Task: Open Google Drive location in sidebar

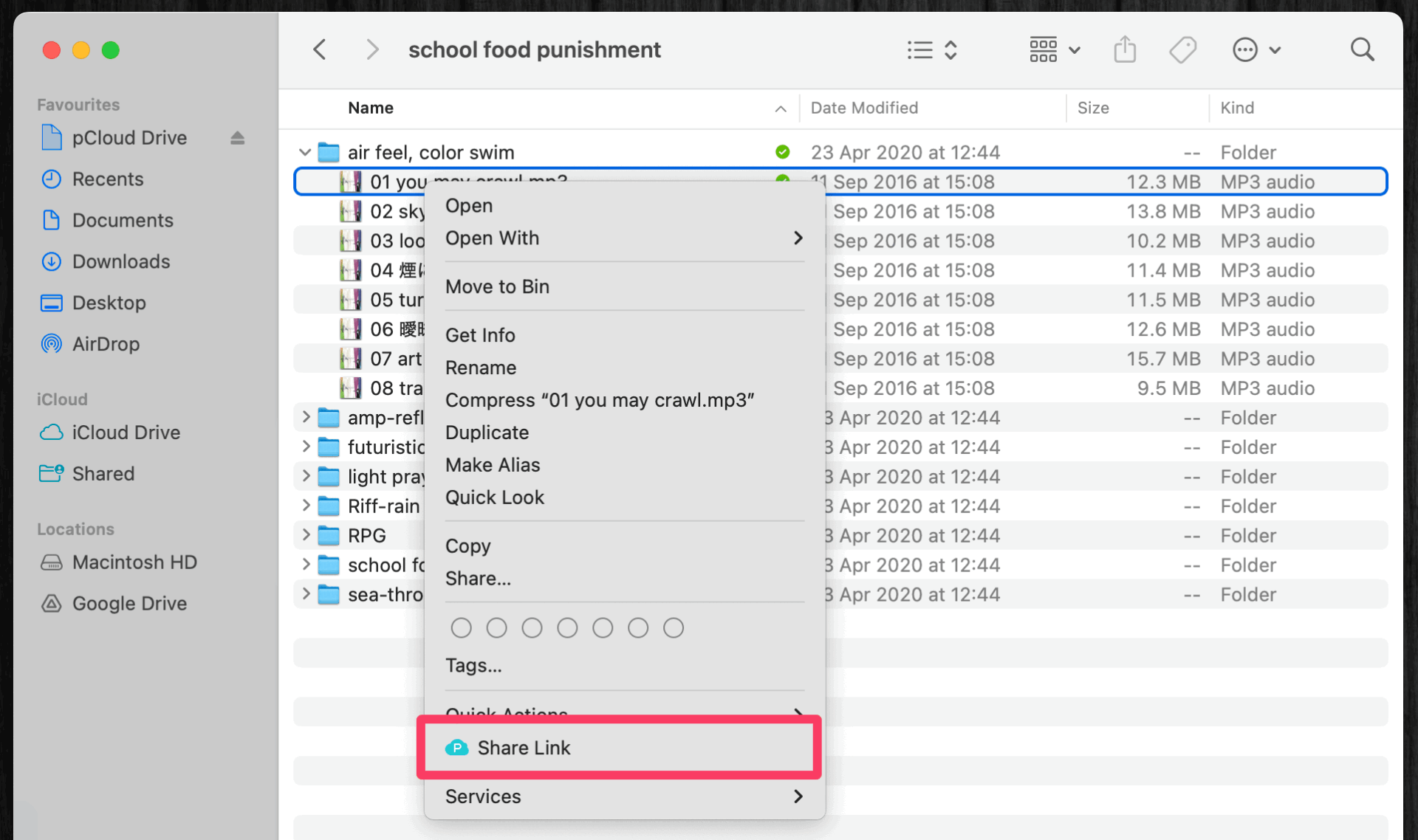Action: tap(129, 603)
